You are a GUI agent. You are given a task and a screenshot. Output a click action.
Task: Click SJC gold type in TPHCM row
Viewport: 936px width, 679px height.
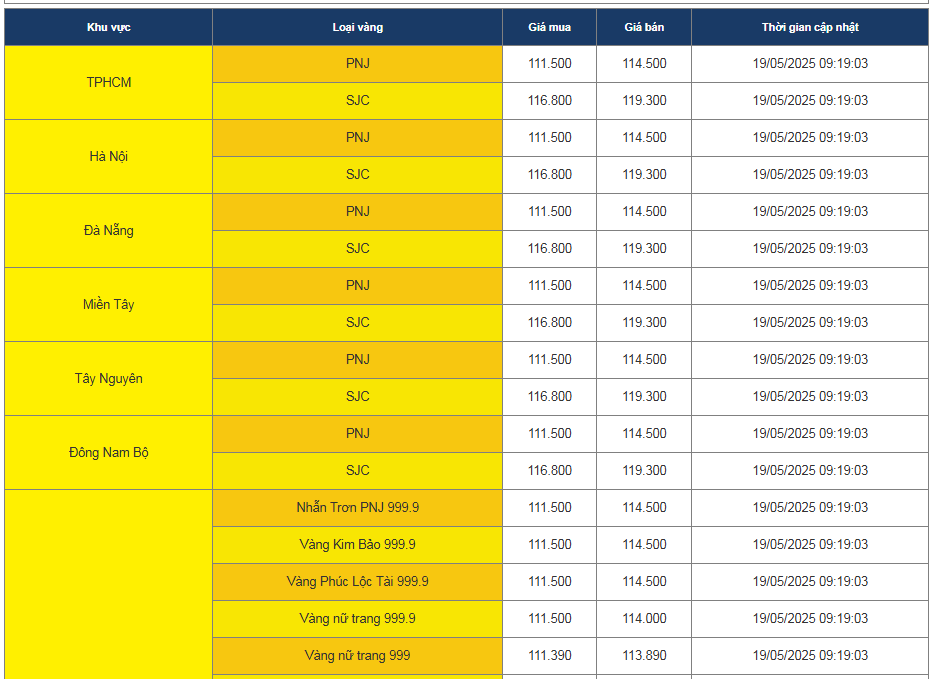tap(357, 101)
